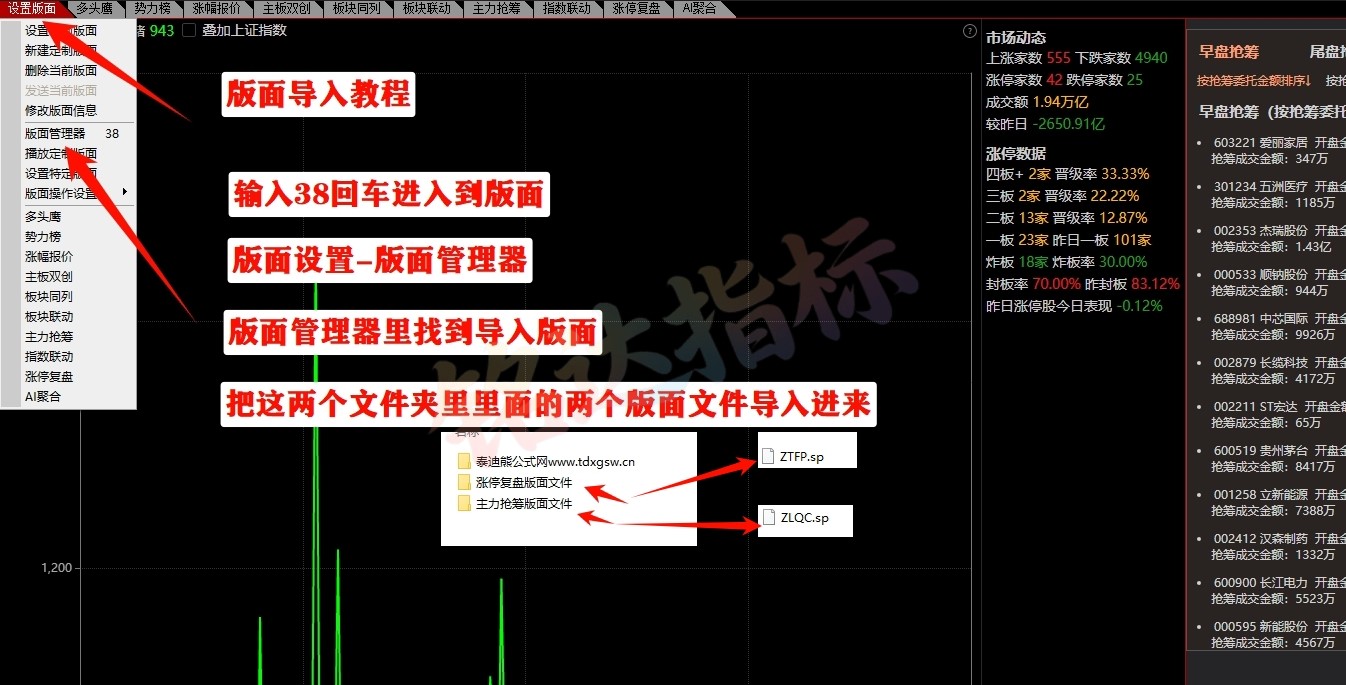
Task: Switch to the 主板双创 tab
Action: pos(287,8)
